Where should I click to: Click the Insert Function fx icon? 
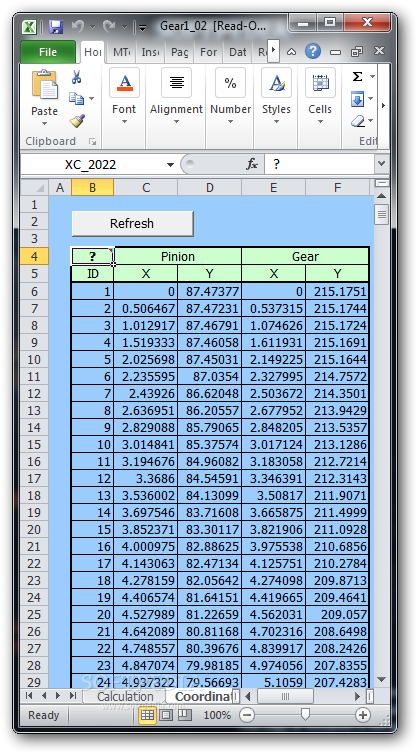252,165
